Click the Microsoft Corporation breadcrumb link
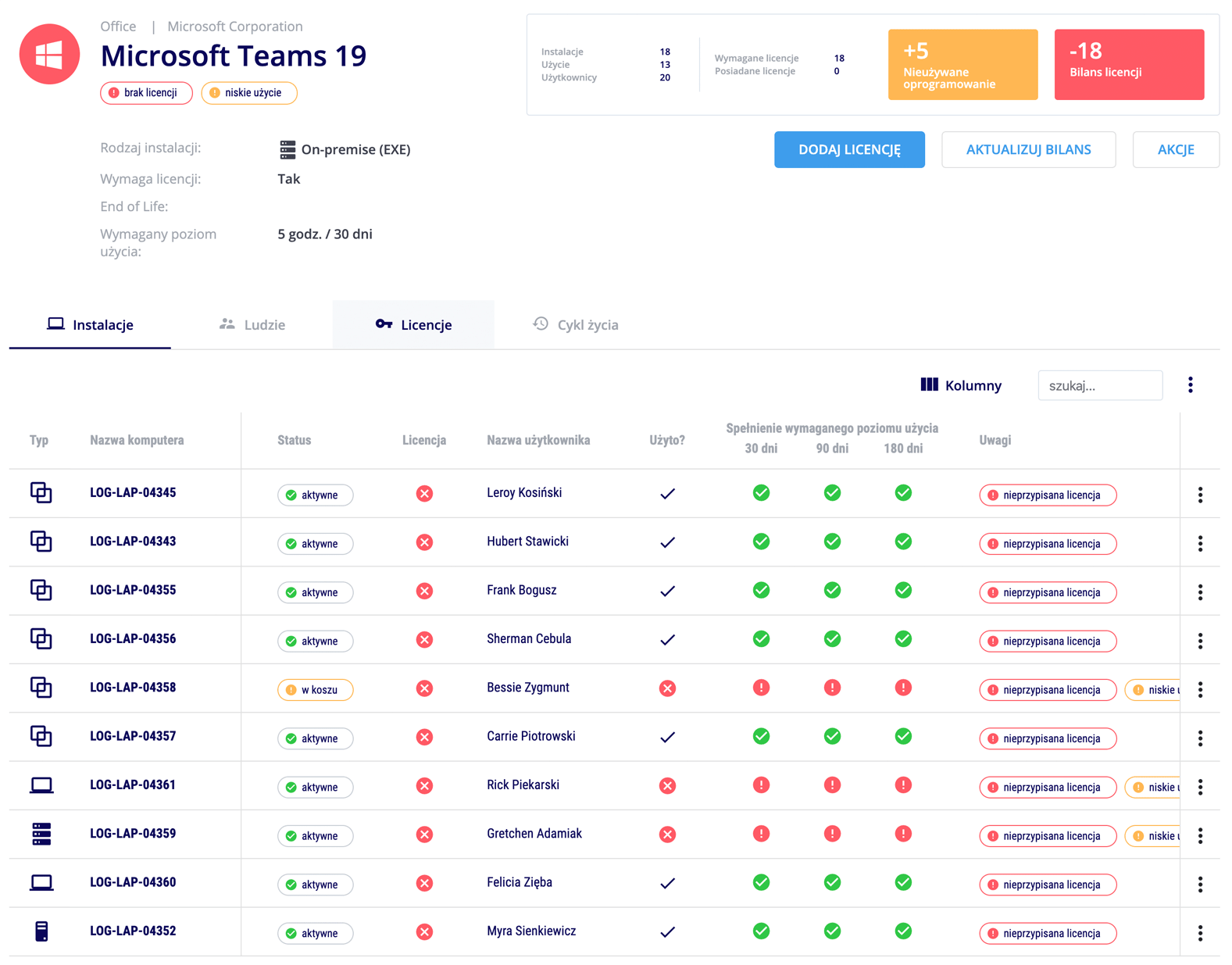The width and height of the screenshot is (1232, 965). coord(235,27)
